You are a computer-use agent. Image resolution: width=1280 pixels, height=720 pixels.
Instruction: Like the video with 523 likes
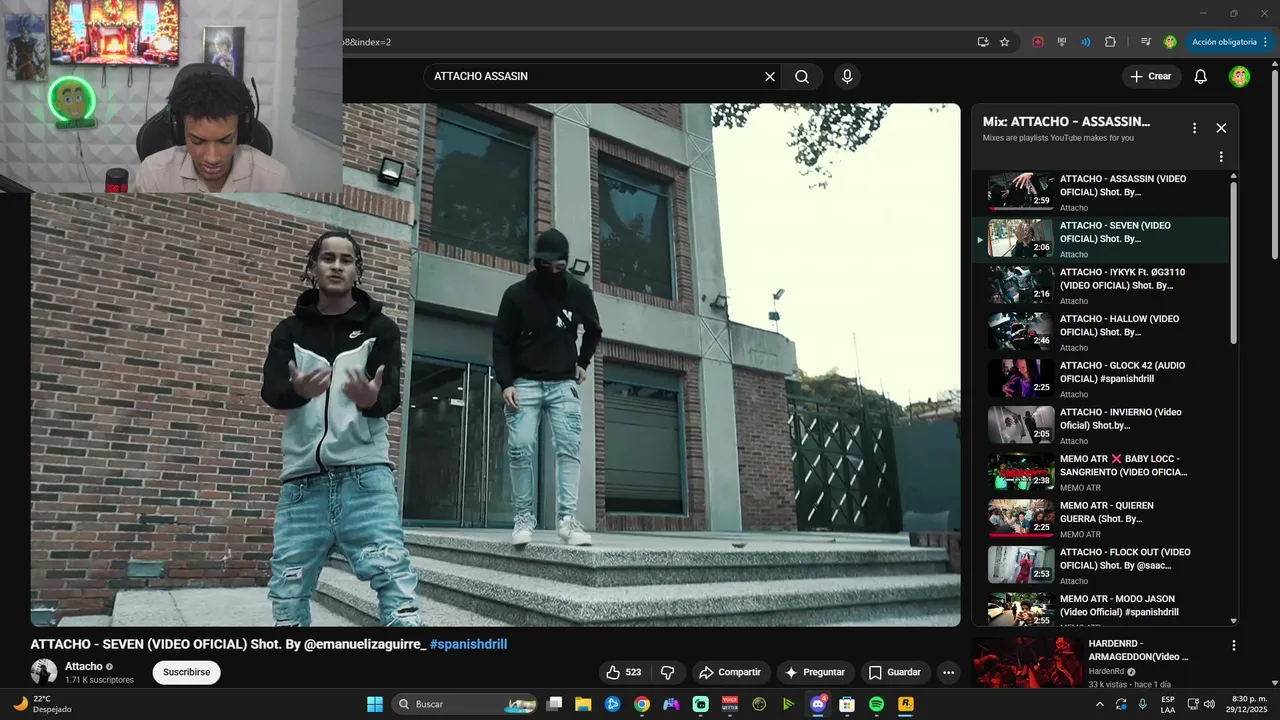(625, 672)
